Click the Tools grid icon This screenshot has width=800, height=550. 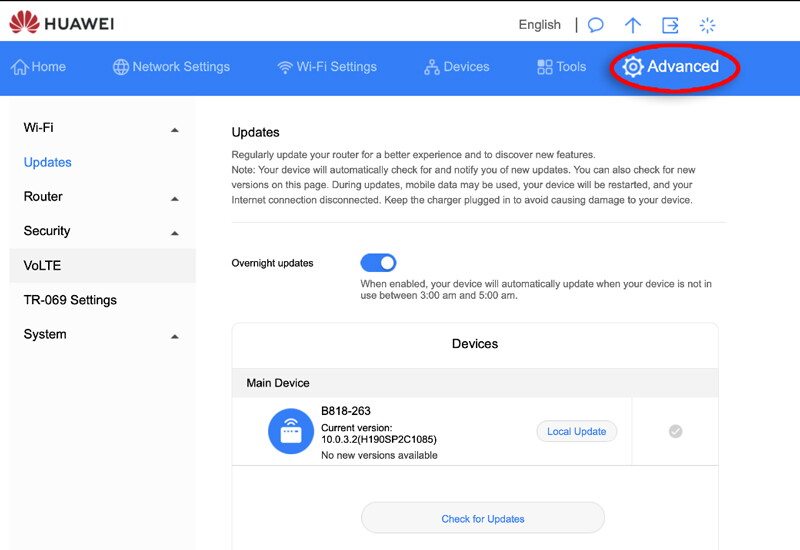[545, 67]
